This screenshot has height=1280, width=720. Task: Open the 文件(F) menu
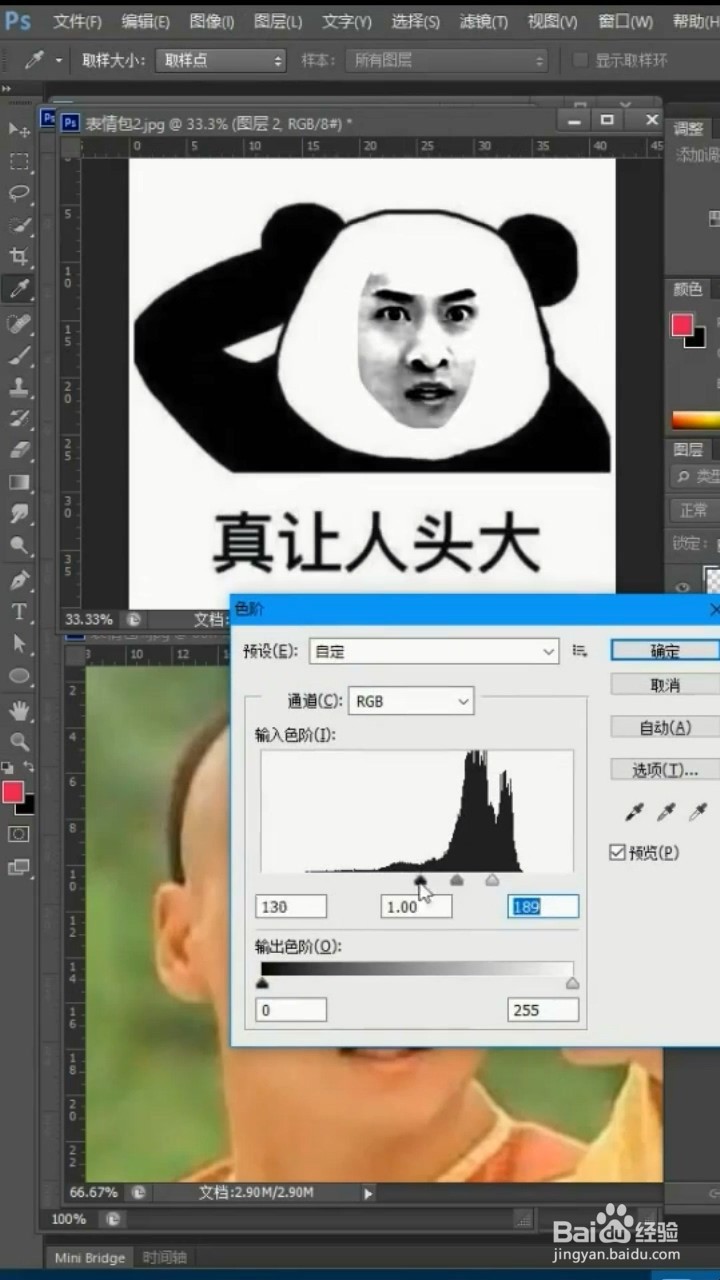pos(77,21)
